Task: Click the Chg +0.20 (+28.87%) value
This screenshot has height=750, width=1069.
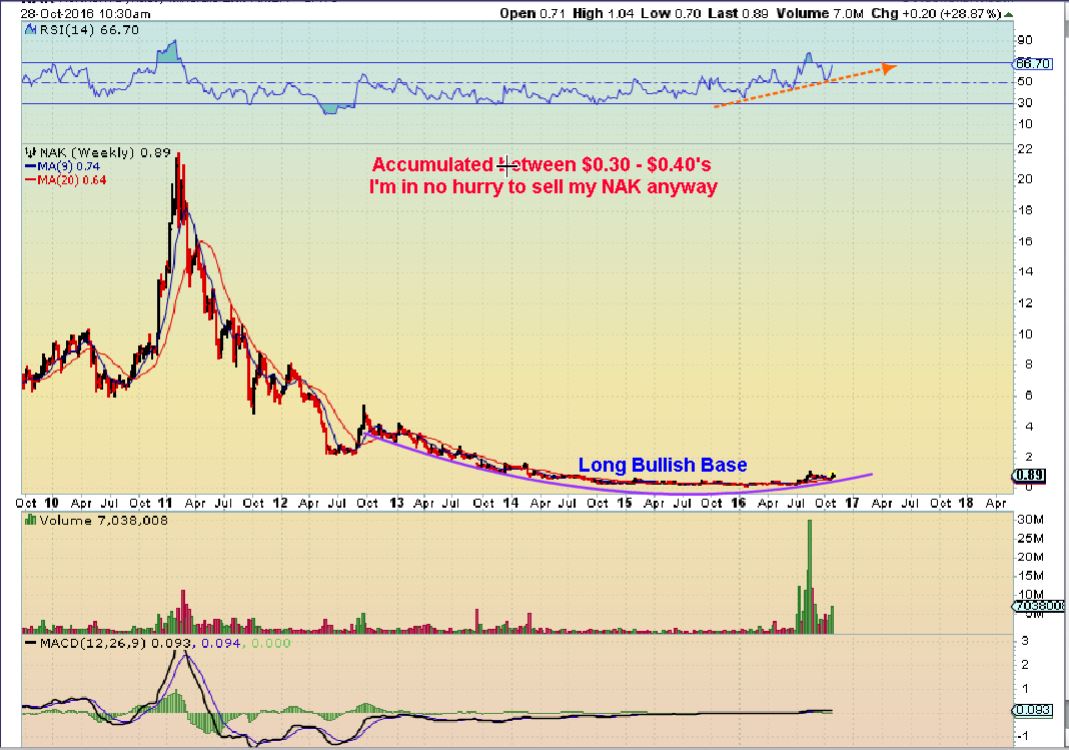Action: [936, 14]
